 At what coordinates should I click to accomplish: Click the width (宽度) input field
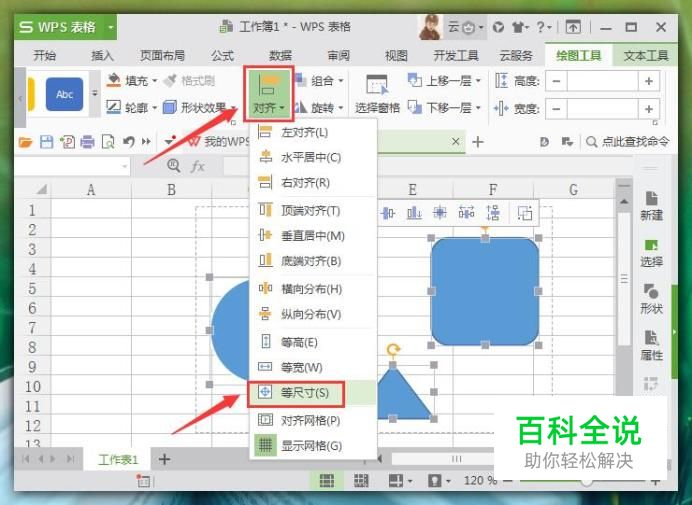click(x=603, y=109)
